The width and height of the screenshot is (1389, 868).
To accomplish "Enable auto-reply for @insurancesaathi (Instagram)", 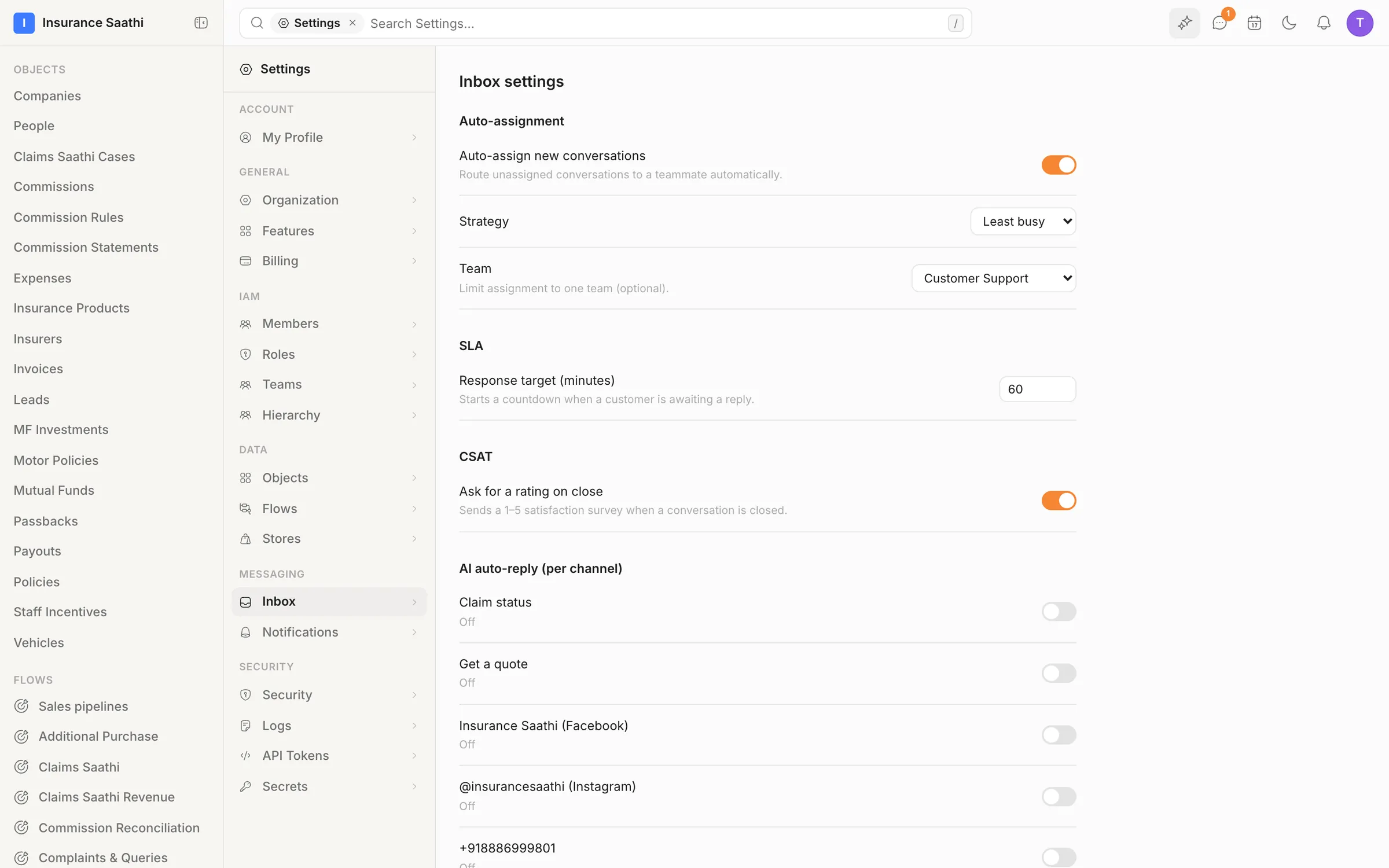I will coord(1059,797).
